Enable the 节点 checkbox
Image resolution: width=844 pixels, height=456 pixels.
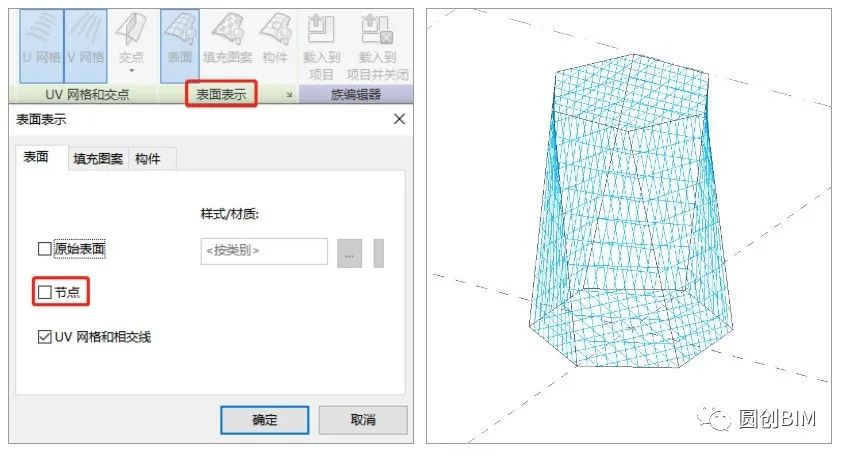coord(45,292)
